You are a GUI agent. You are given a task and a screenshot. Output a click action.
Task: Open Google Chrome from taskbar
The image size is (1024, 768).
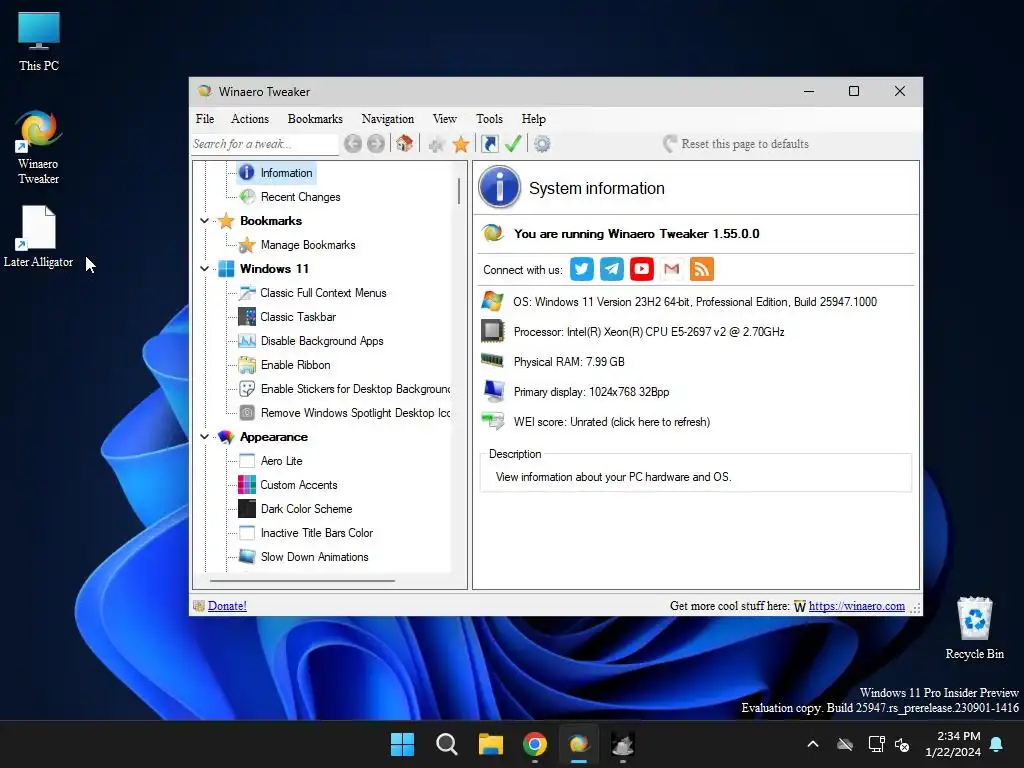pyautogui.click(x=535, y=744)
